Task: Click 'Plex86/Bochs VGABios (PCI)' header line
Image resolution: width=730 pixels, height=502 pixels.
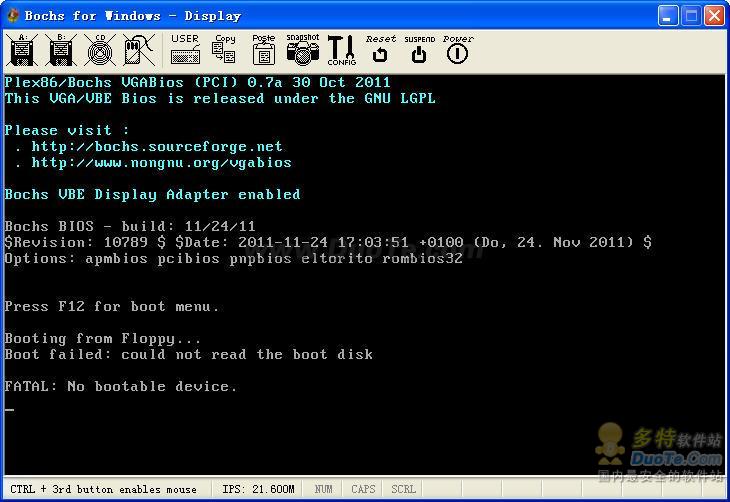Action: [197, 82]
